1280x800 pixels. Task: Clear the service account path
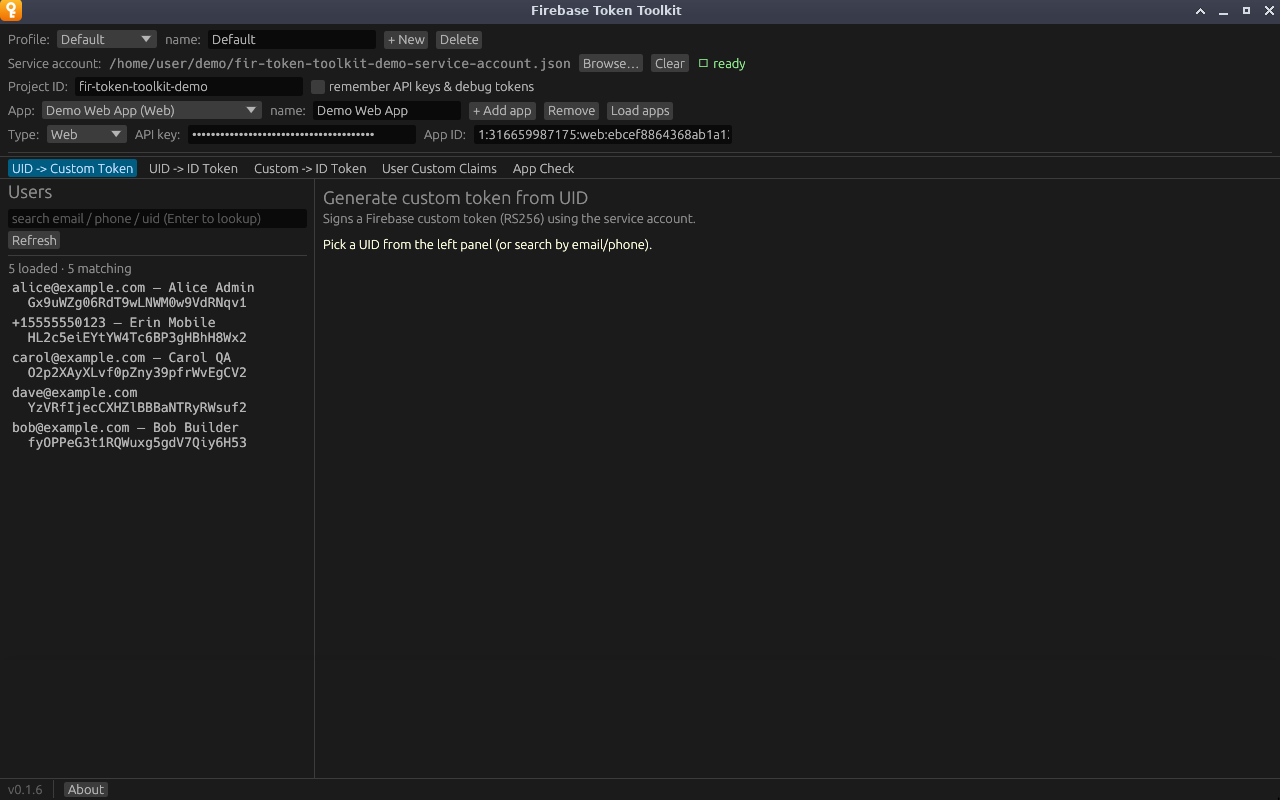[x=670, y=64]
